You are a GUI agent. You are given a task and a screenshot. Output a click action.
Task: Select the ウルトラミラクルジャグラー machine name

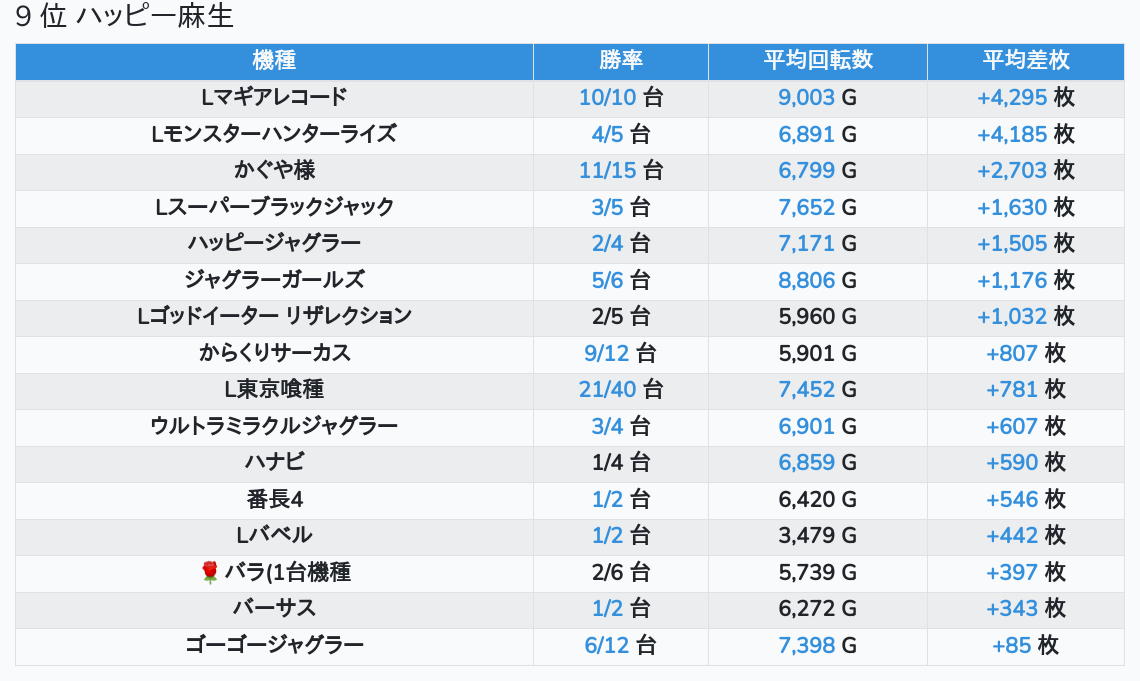[274, 426]
